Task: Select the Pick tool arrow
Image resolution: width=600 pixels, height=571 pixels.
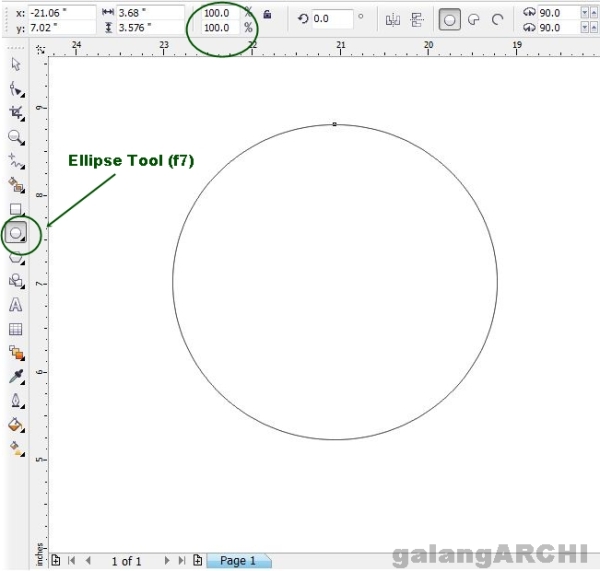Action: tap(16, 64)
